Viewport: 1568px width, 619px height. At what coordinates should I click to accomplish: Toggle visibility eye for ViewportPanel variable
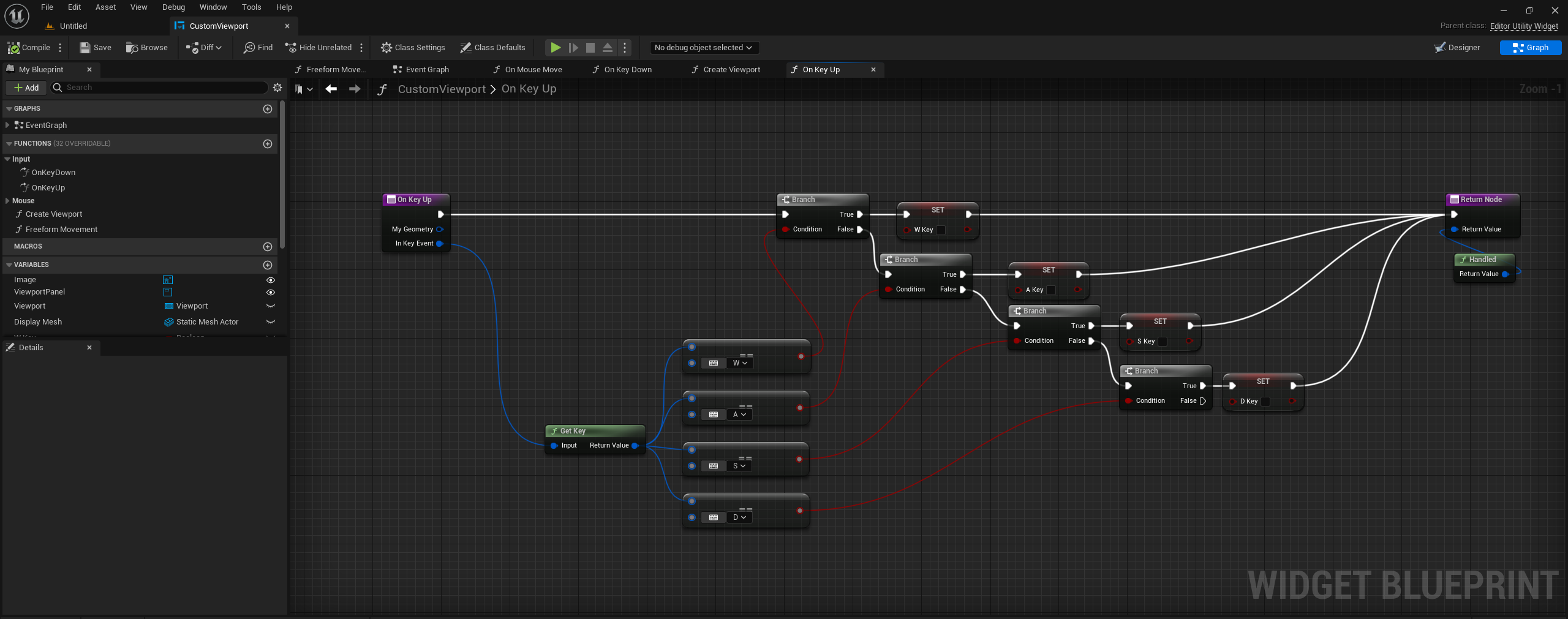[270, 292]
